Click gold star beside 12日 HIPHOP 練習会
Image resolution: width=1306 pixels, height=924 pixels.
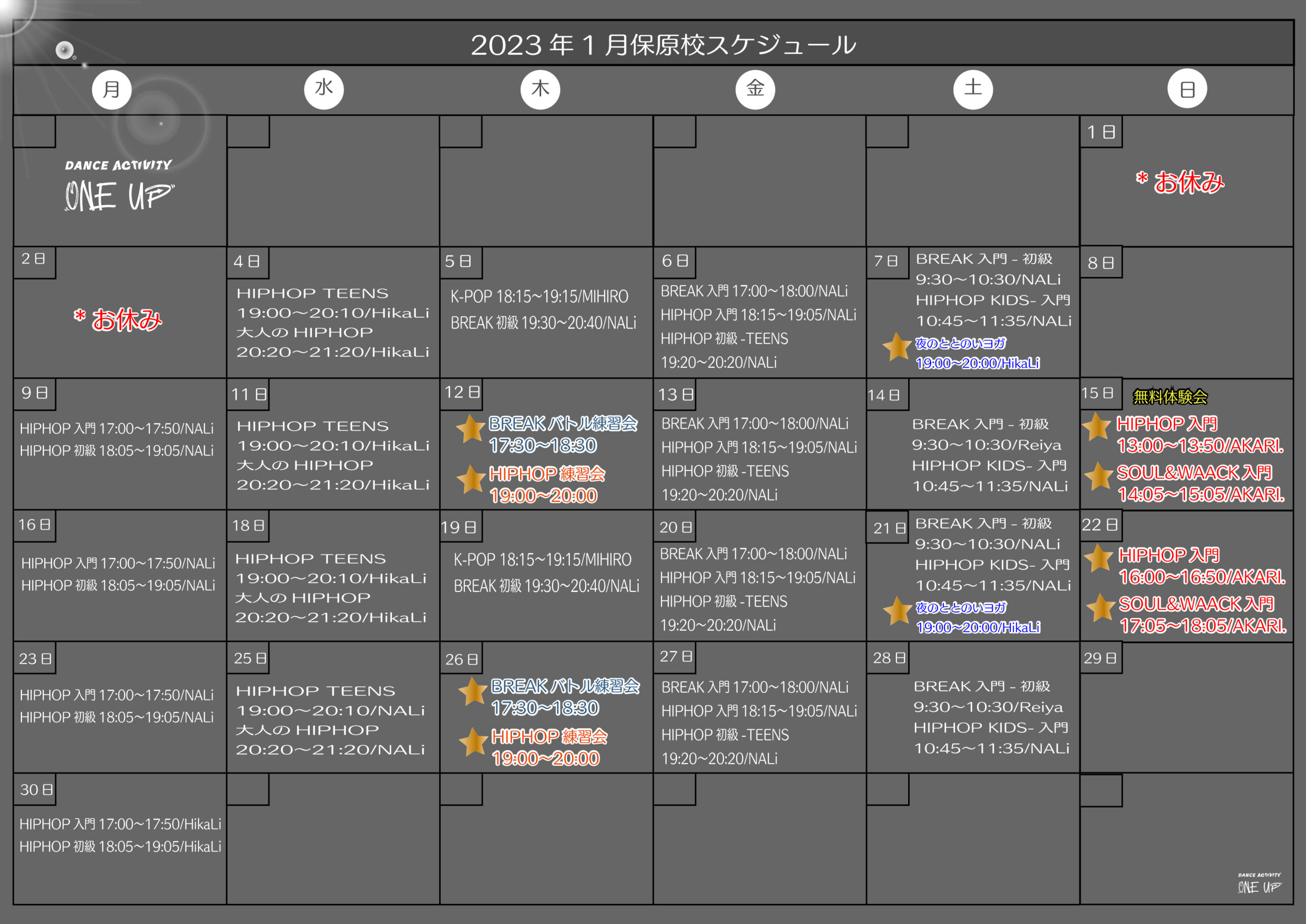coord(471,479)
